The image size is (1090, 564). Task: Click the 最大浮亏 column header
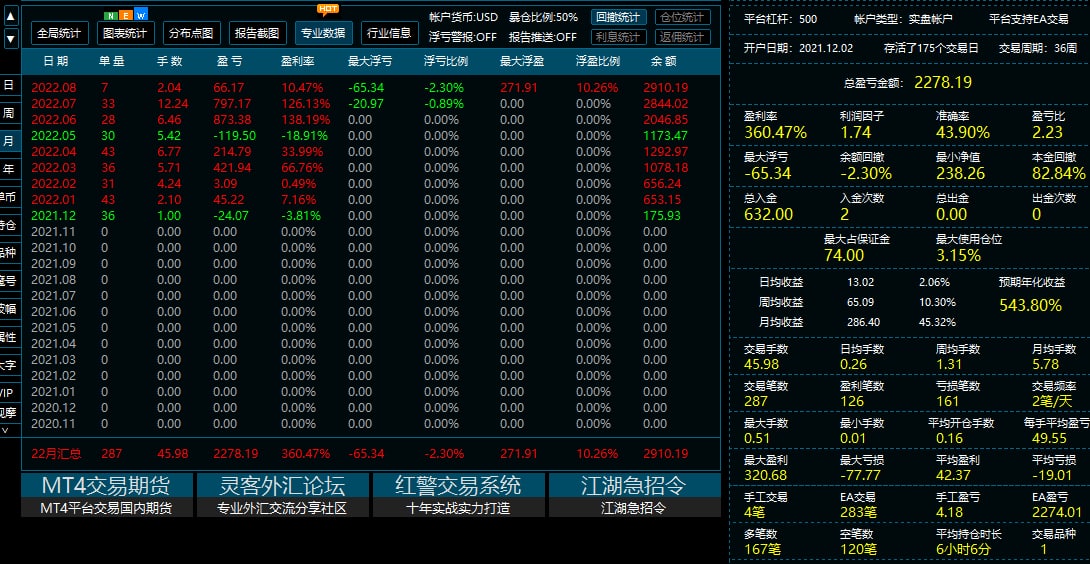[x=370, y=61]
